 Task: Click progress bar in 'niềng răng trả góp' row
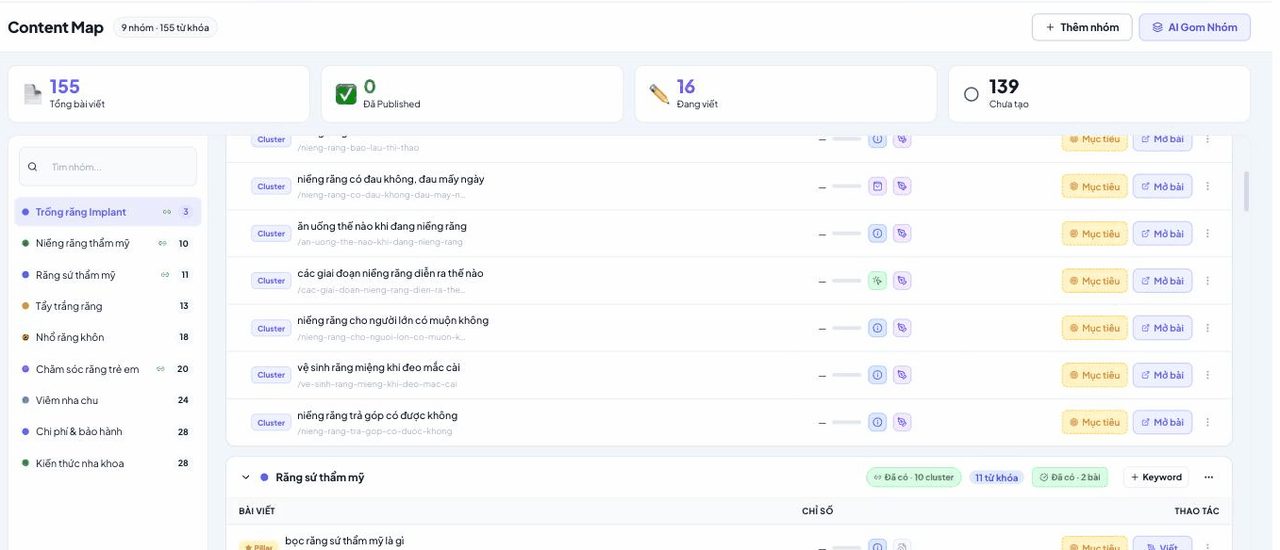point(846,422)
